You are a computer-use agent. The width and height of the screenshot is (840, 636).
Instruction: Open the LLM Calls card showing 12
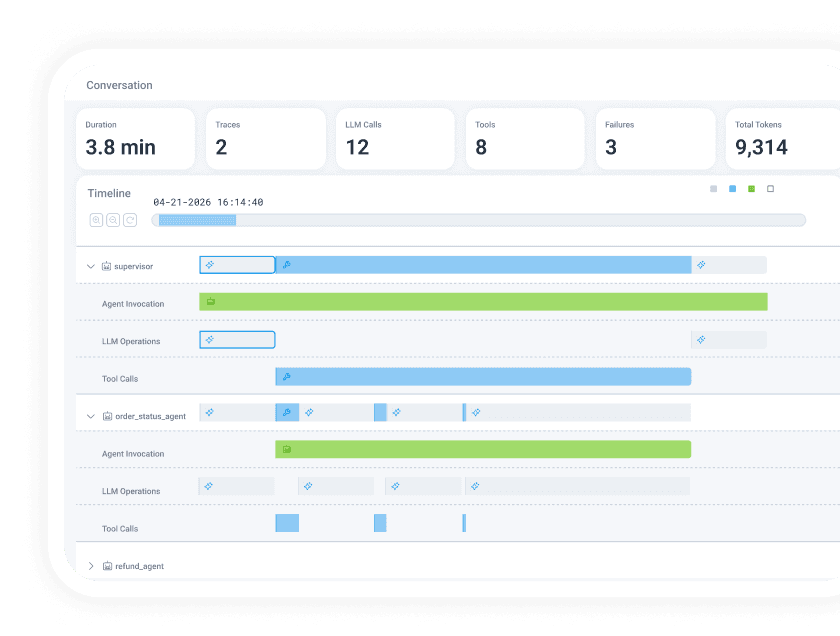click(395, 139)
